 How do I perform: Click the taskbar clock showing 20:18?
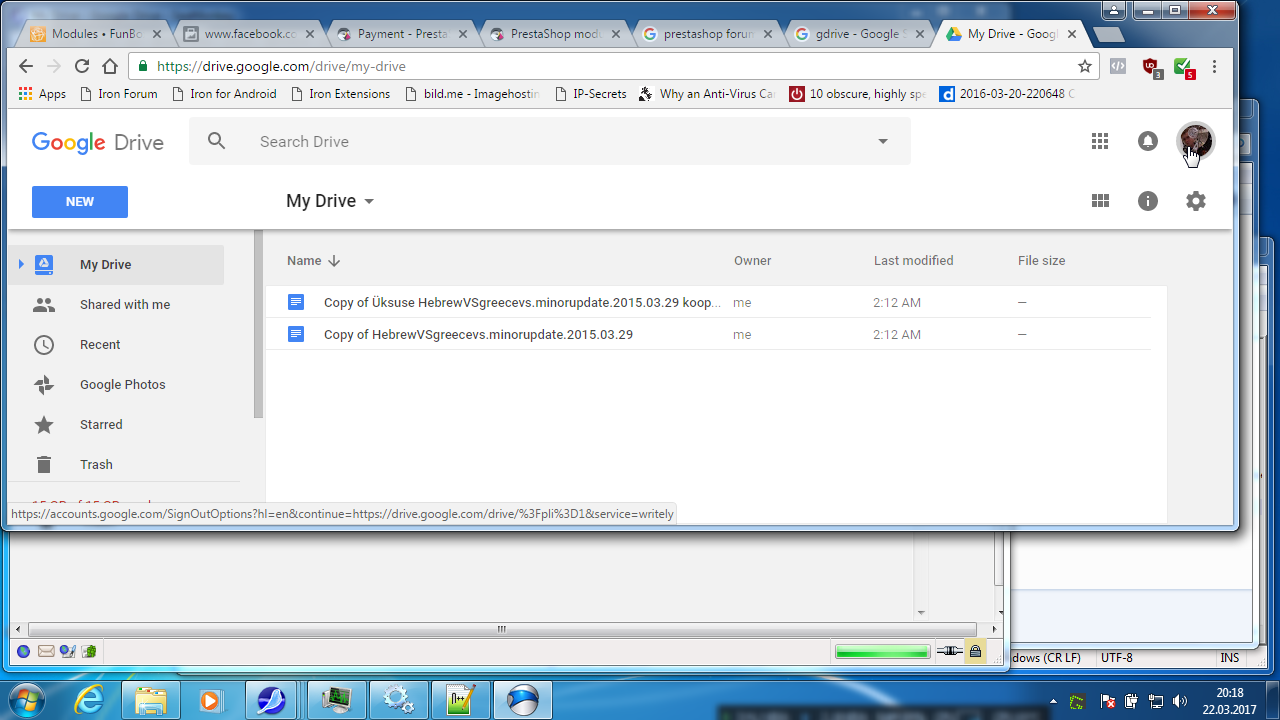(x=1229, y=700)
